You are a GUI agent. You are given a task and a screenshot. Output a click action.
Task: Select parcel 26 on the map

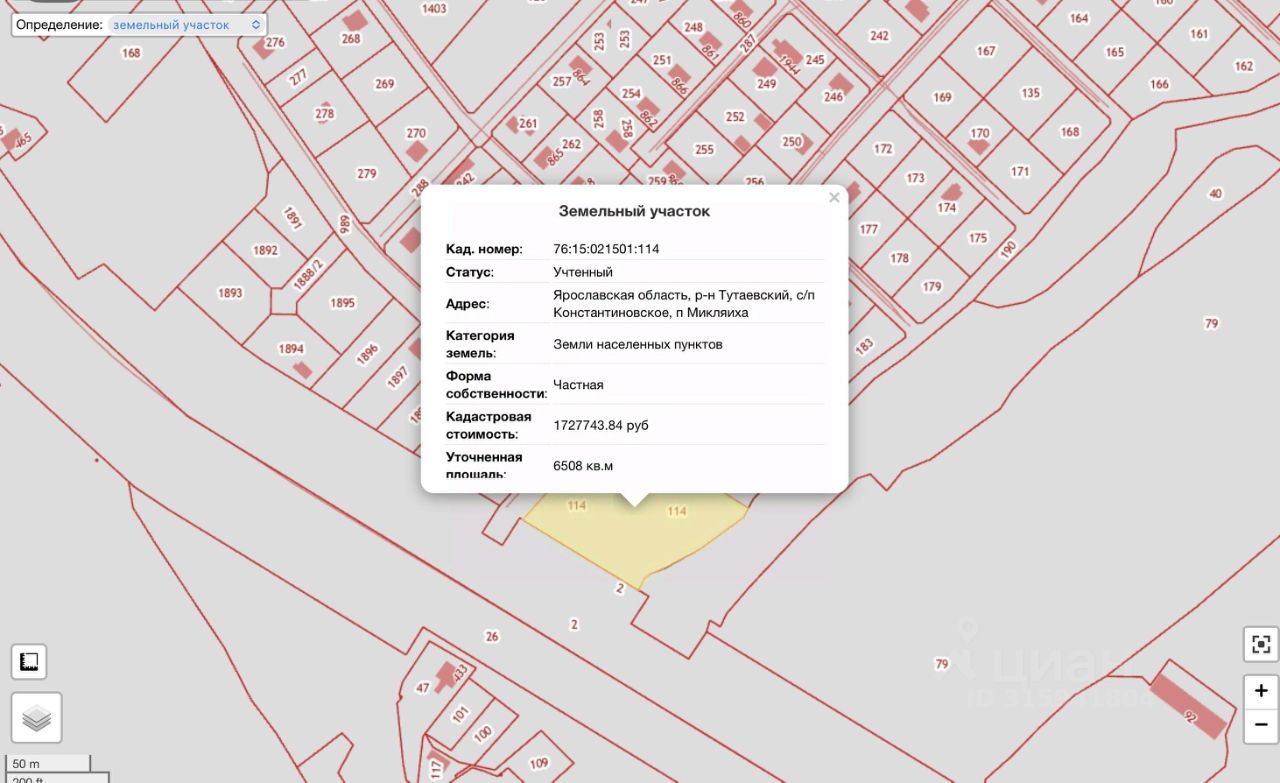pos(491,636)
